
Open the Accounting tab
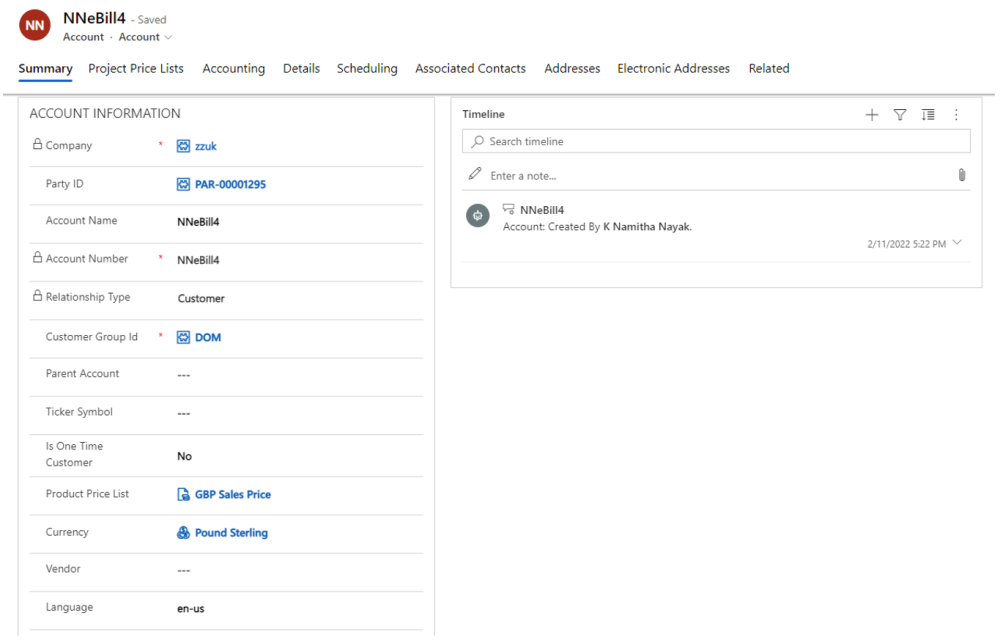coord(234,69)
